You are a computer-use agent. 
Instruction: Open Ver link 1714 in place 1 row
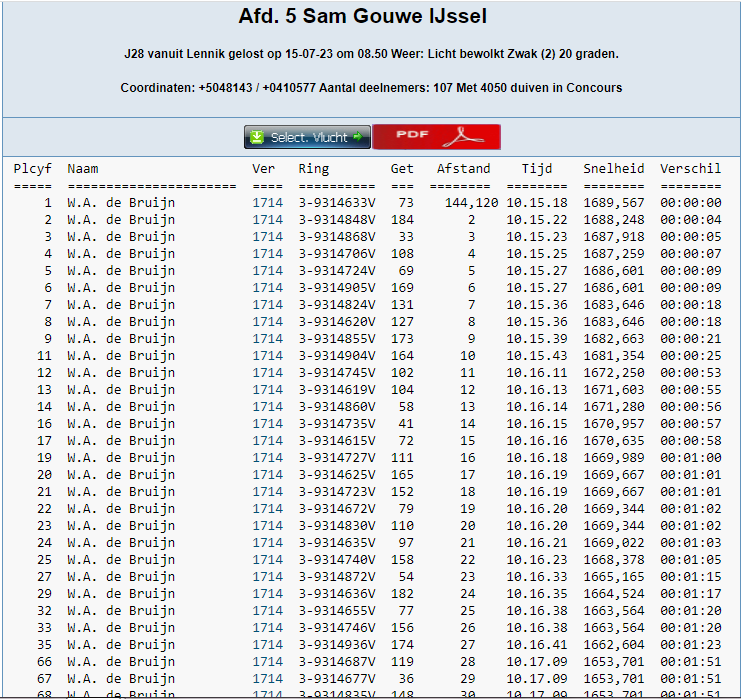coord(267,203)
